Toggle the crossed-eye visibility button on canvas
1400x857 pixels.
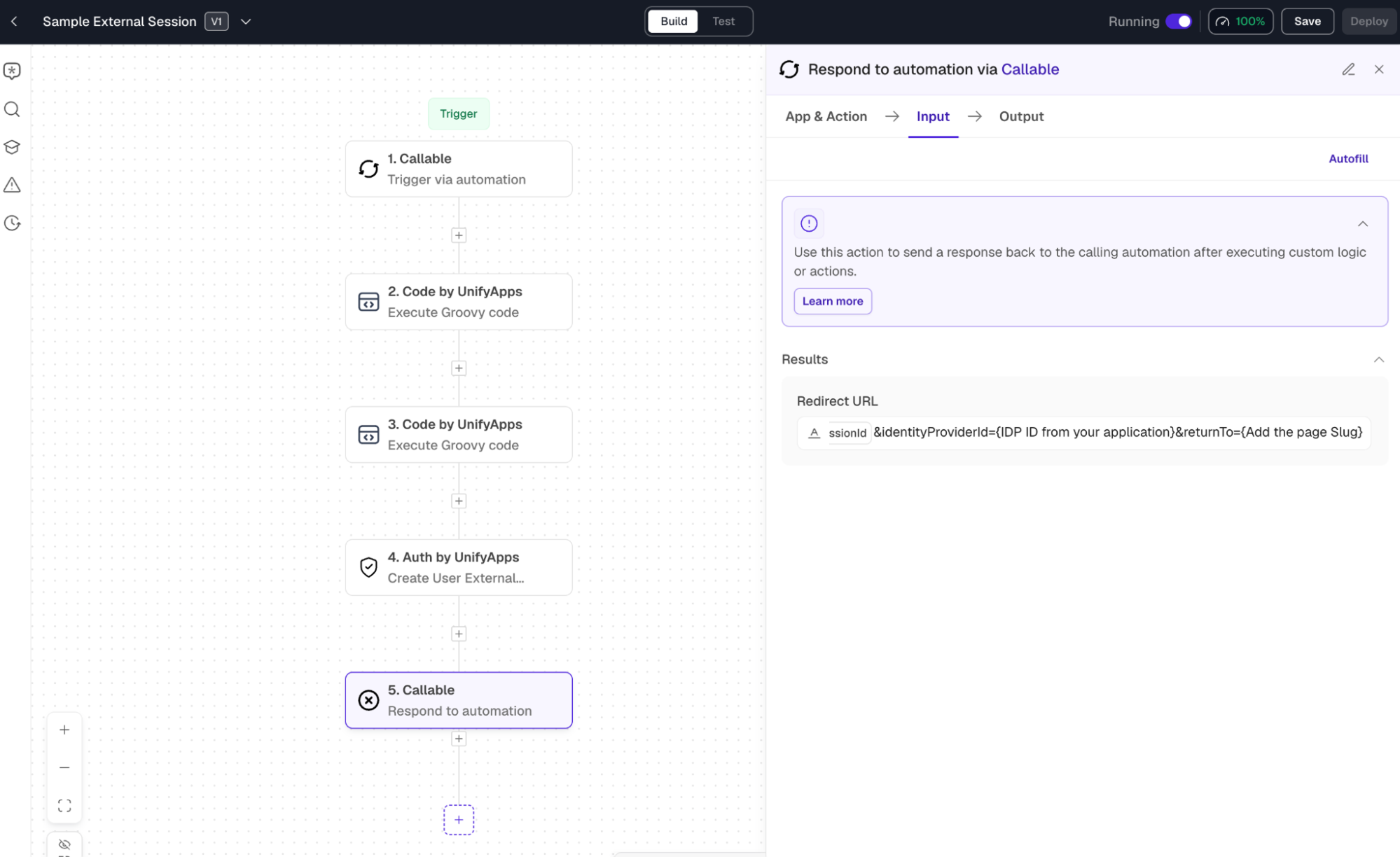tap(64, 844)
